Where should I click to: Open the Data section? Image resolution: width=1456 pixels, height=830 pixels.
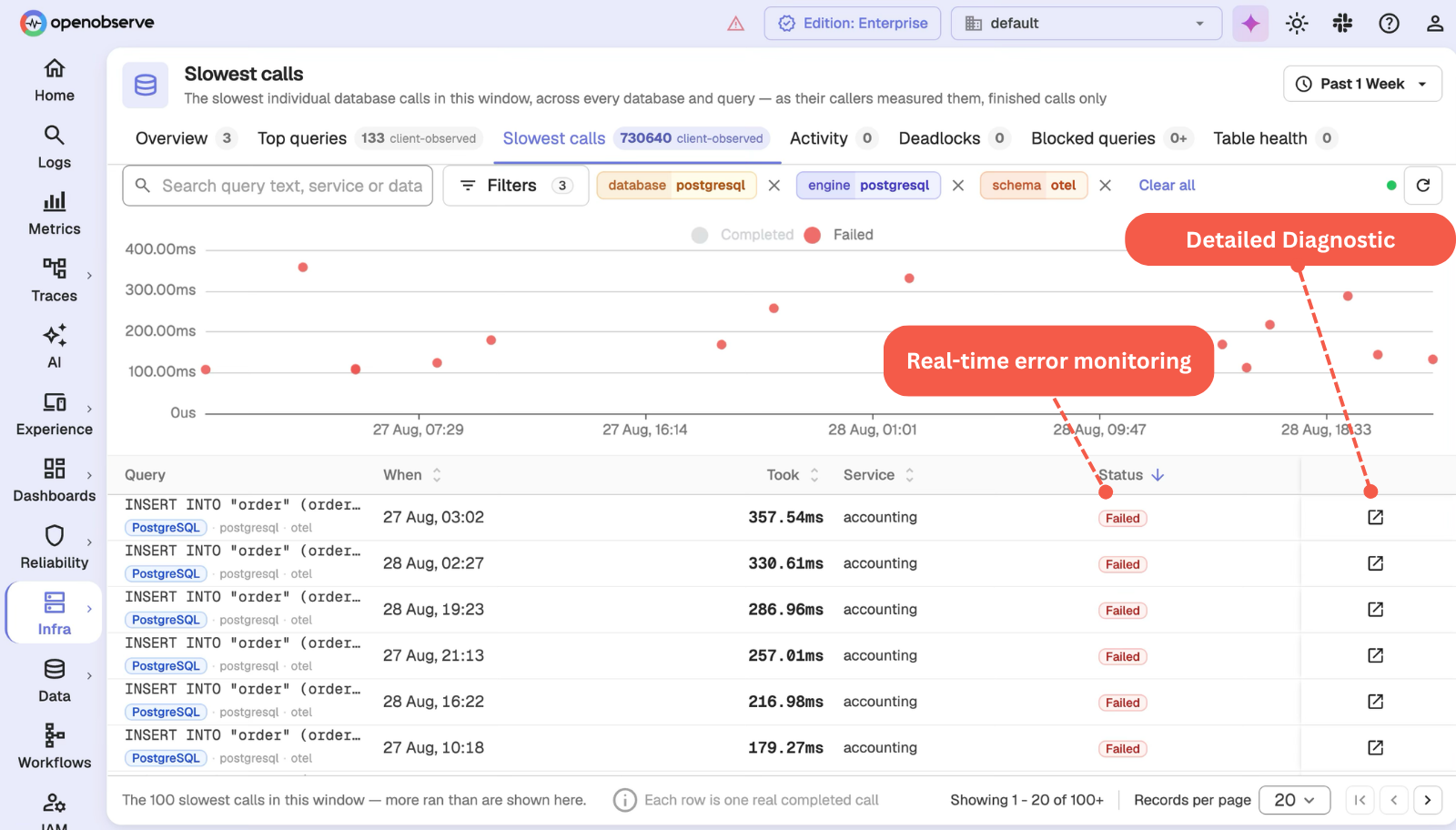[55, 681]
